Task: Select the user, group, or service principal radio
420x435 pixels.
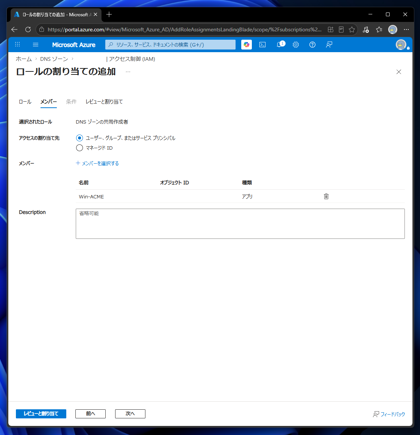Action: click(x=79, y=138)
